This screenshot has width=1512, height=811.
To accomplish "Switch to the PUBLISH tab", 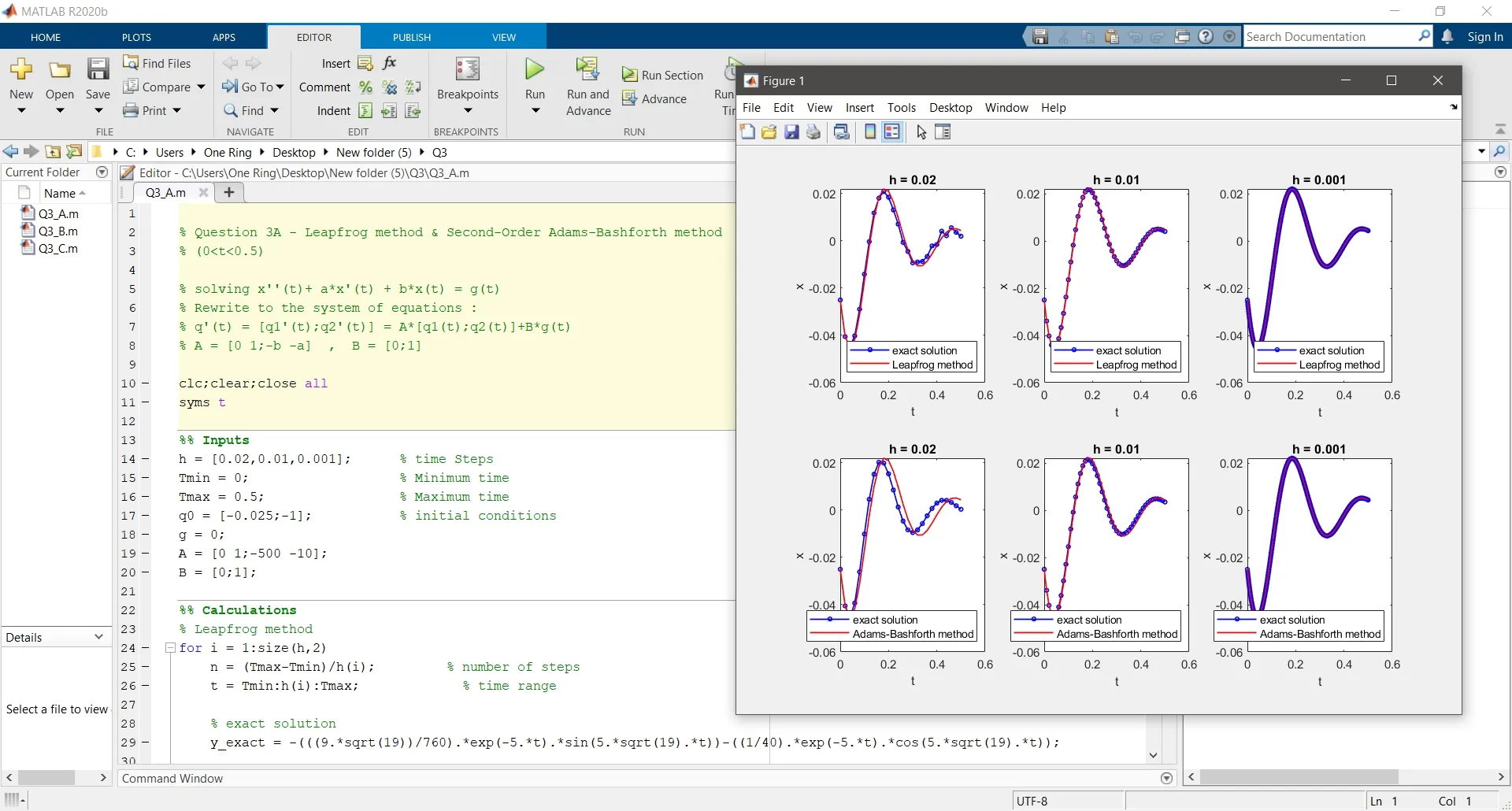I will (412, 37).
